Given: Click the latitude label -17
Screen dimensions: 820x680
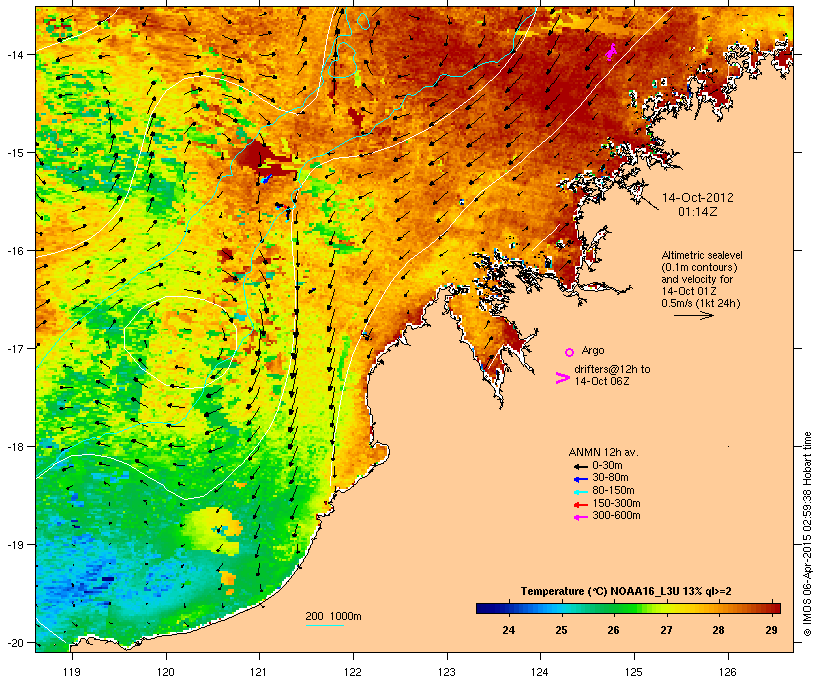Looking at the screenshot, I should tap(15, 348).
